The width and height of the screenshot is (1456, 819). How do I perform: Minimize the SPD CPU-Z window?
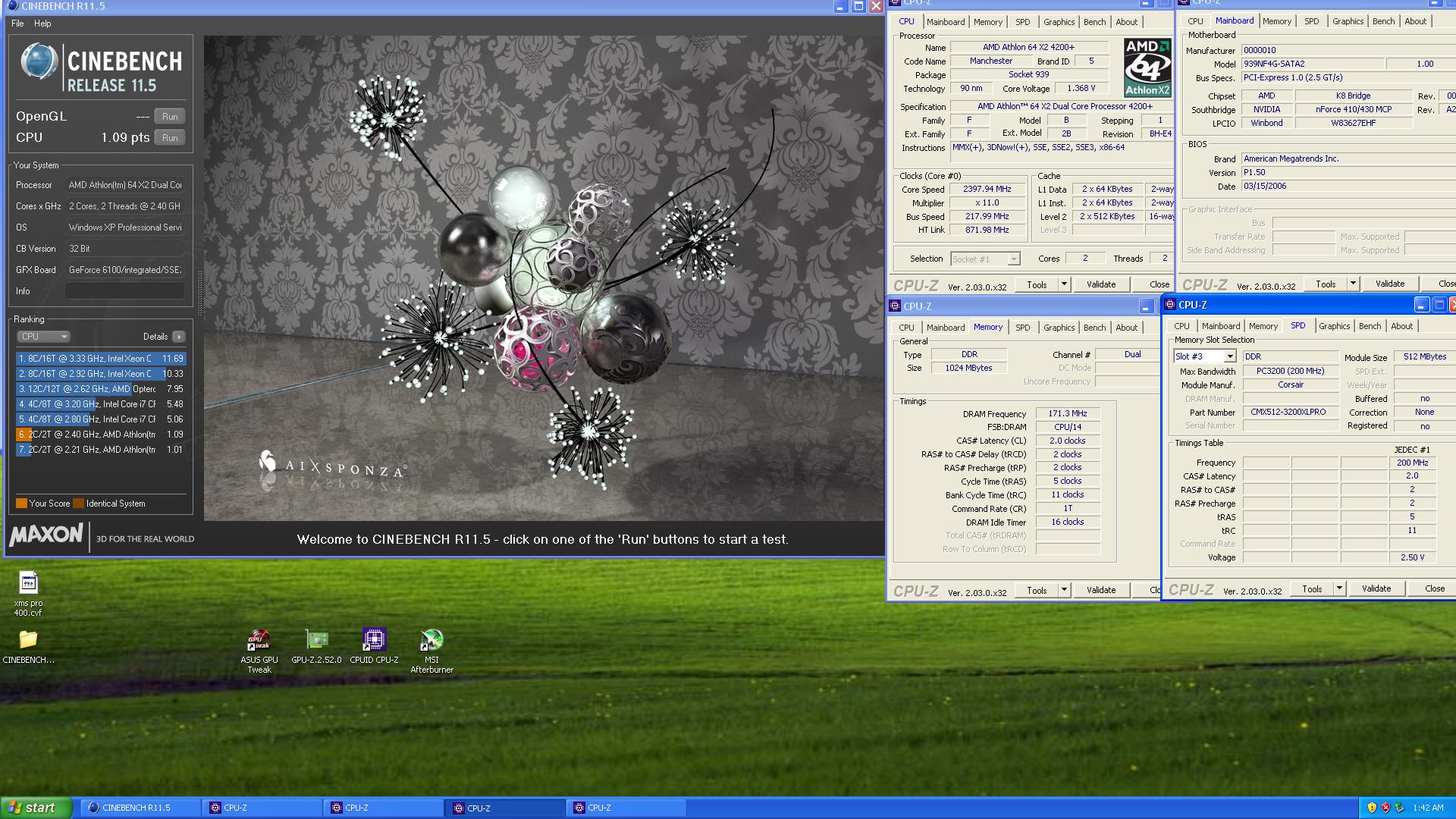pyautogui.click(x=1421, y=305)
